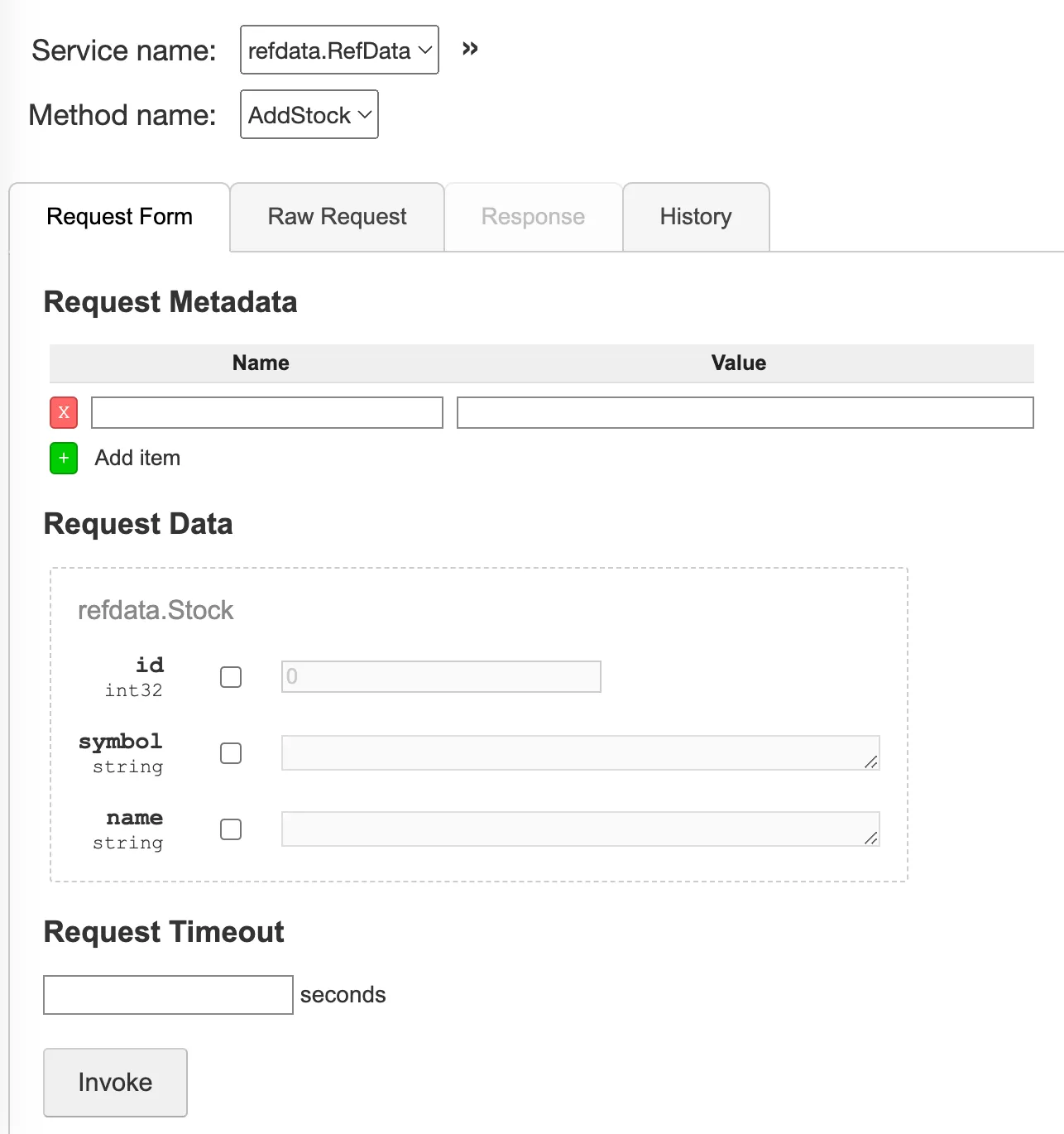Click the red X to delete metadata row
This screenshot has width=1064, height=1134.
[63, 411]
